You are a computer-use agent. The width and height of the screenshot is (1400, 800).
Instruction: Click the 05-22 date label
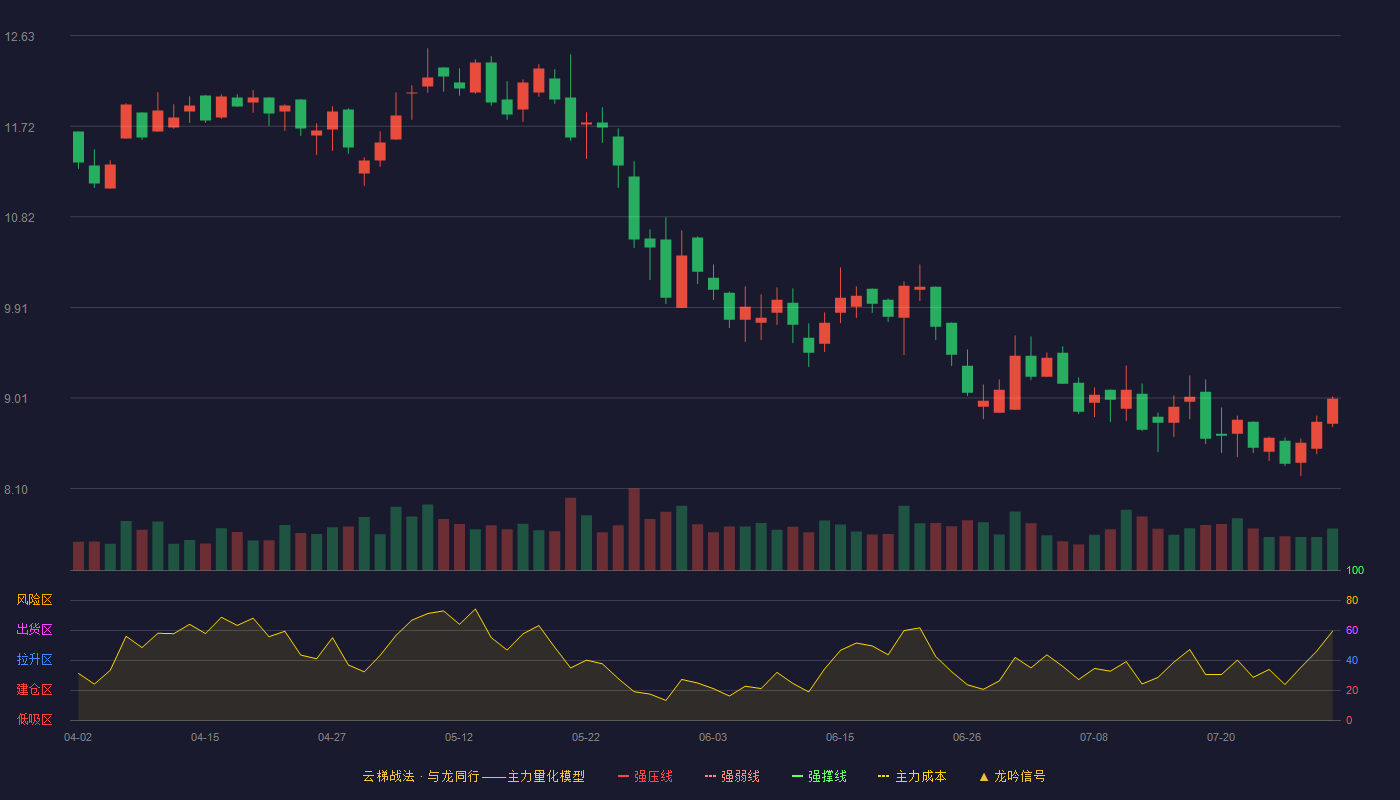(586, 737)
